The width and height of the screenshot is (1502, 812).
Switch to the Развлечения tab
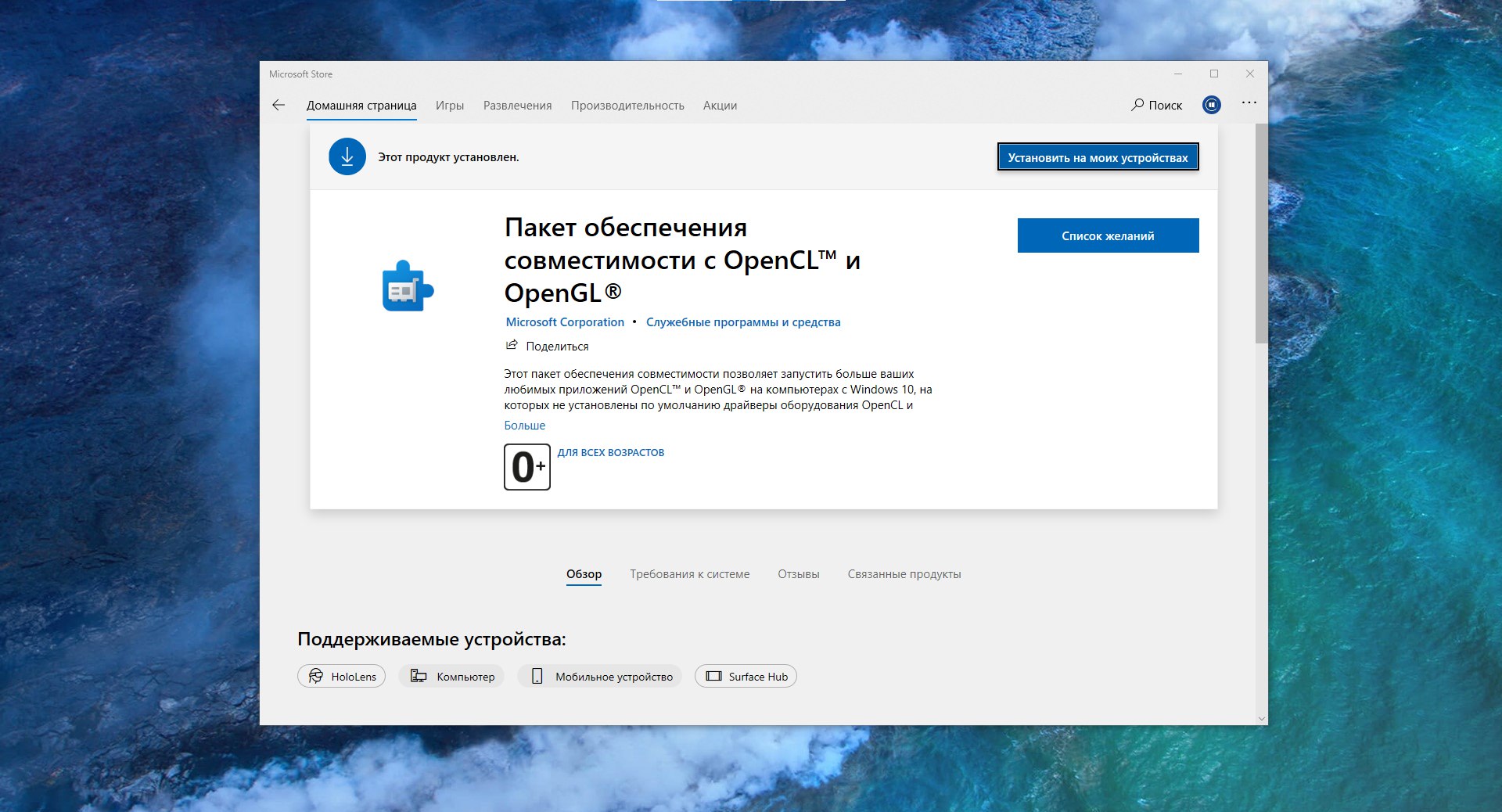click(x=517, y=106)
